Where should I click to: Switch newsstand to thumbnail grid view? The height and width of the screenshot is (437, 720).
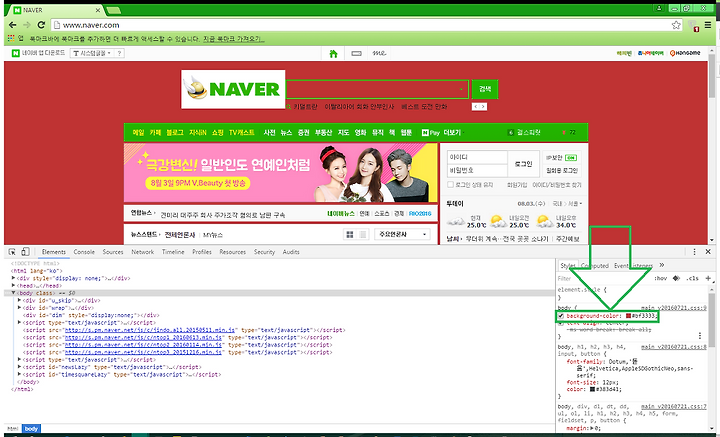(350, 235)
